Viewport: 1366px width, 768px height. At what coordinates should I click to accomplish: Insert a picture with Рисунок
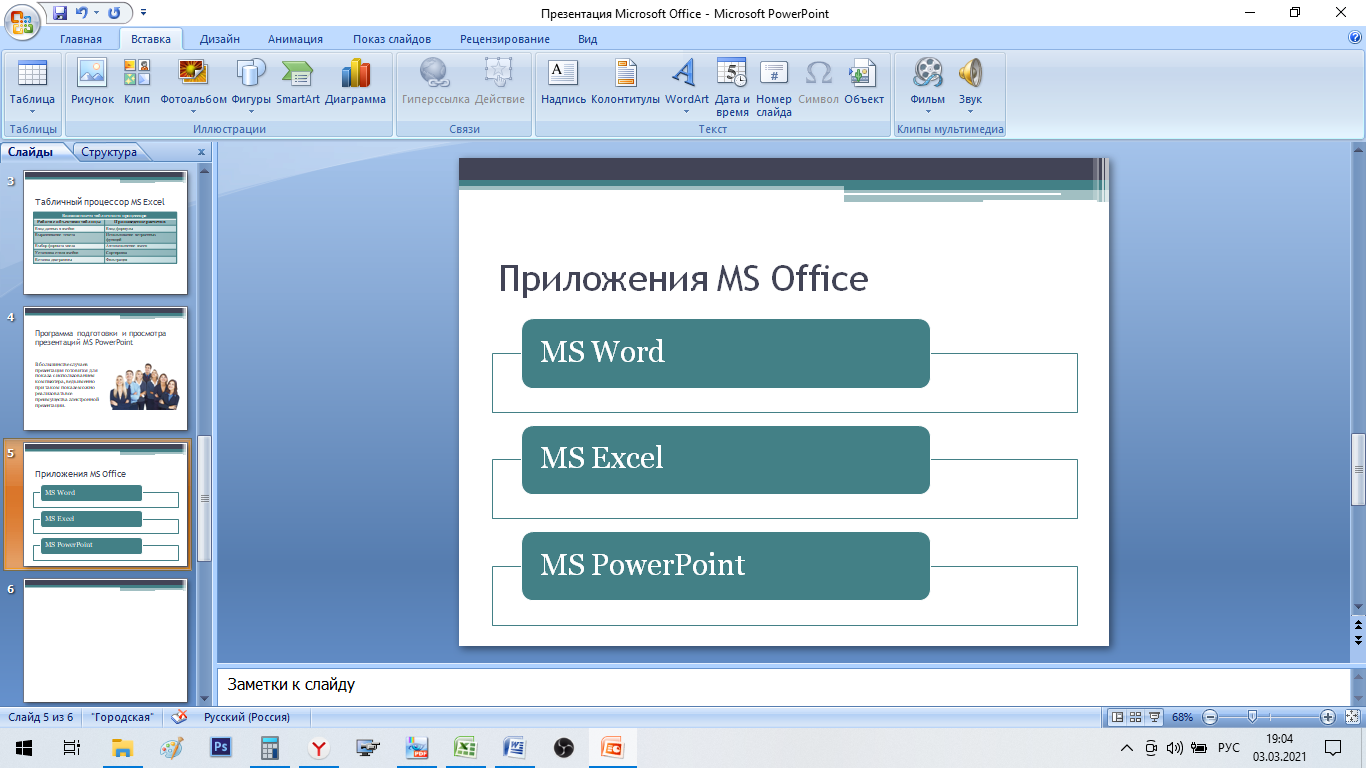92,82
